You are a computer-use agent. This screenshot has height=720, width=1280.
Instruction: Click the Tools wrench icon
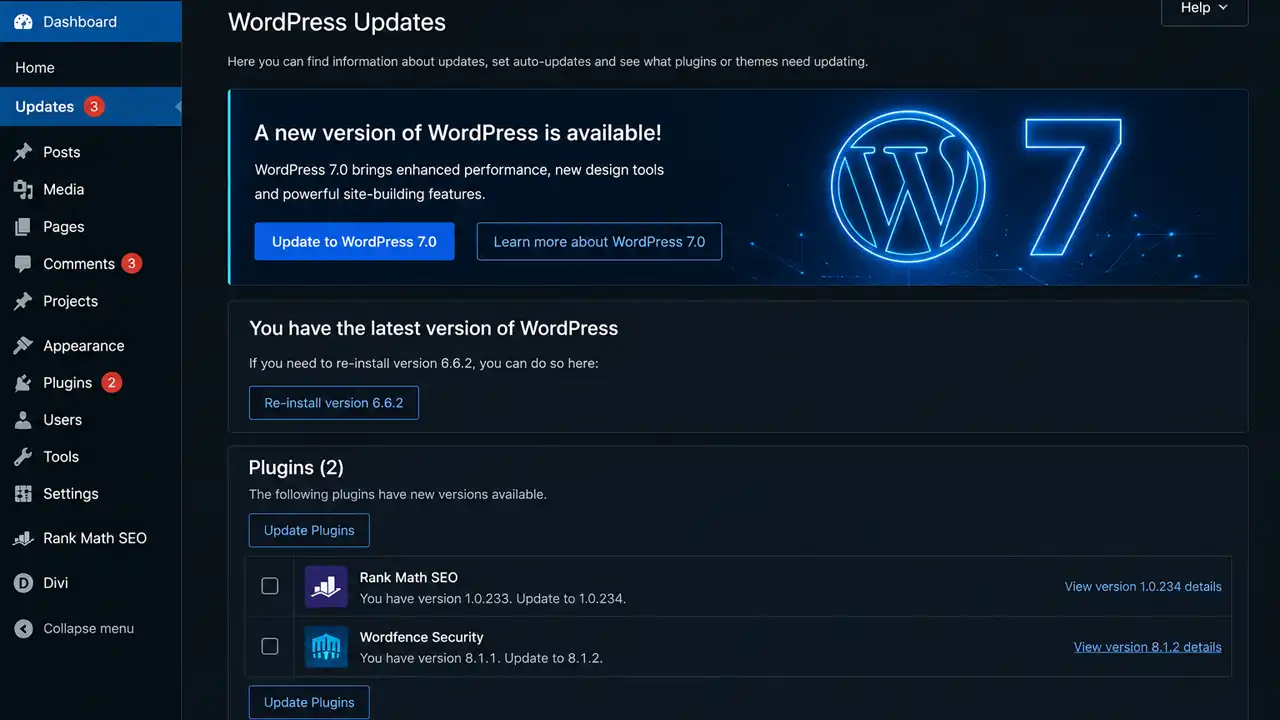(23, 457)
